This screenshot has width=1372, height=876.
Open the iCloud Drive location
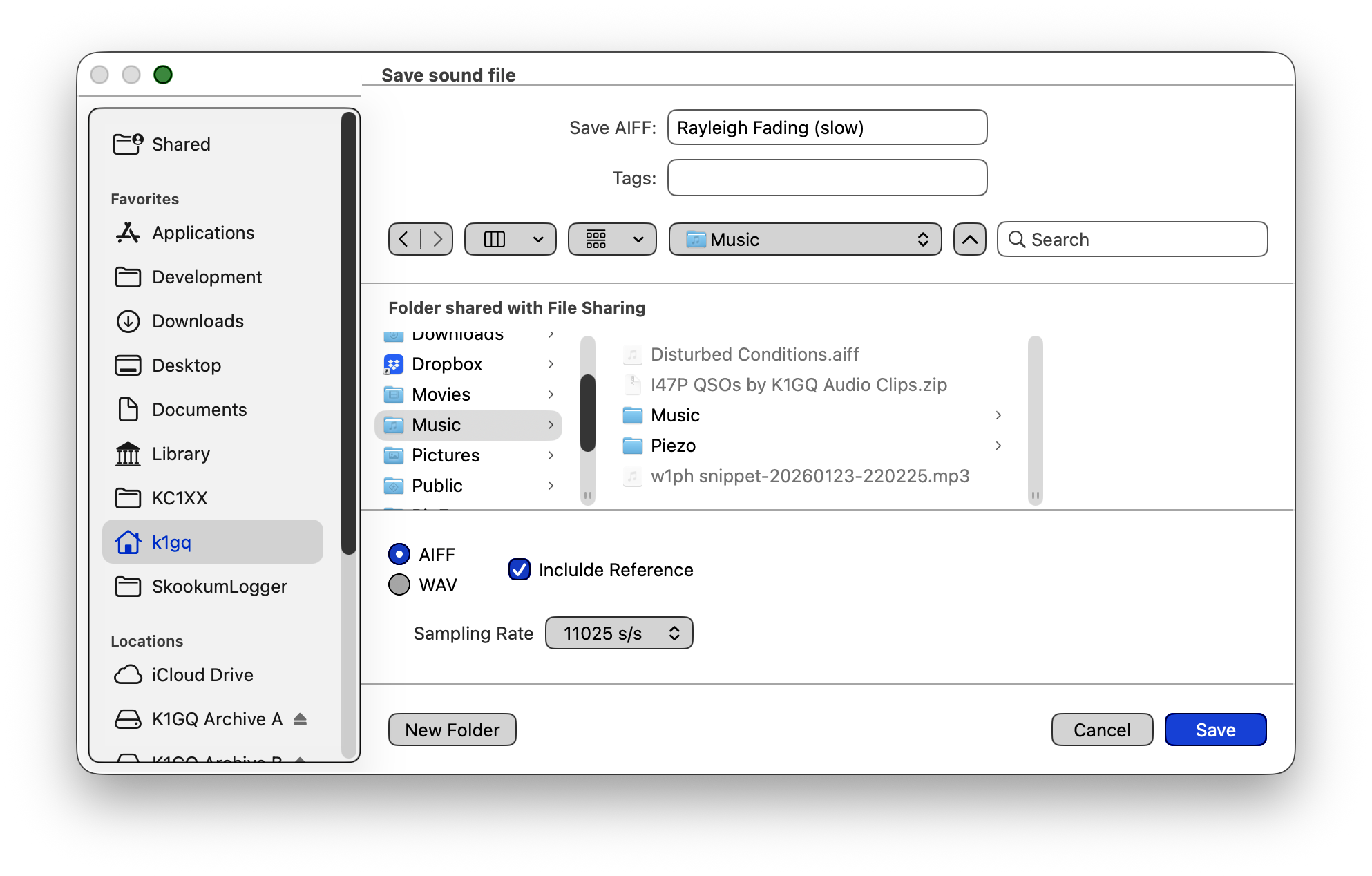202,675
